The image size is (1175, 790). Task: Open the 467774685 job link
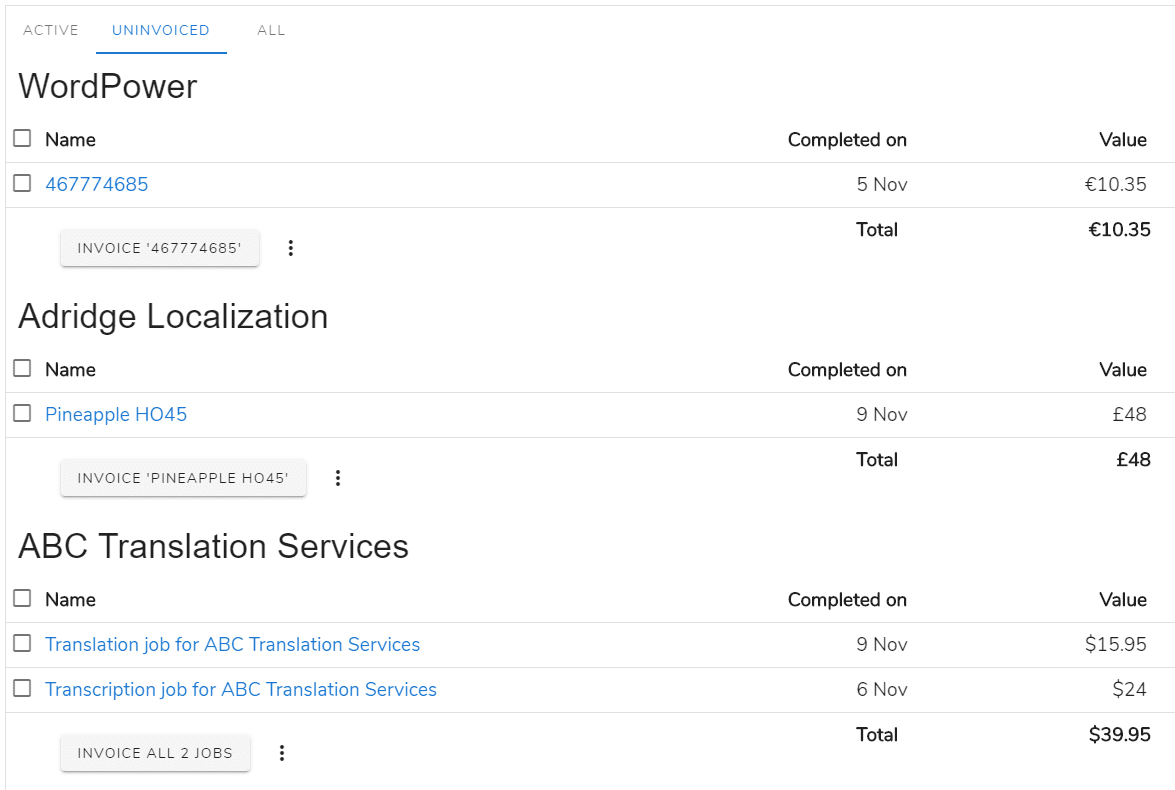[97, 184]
